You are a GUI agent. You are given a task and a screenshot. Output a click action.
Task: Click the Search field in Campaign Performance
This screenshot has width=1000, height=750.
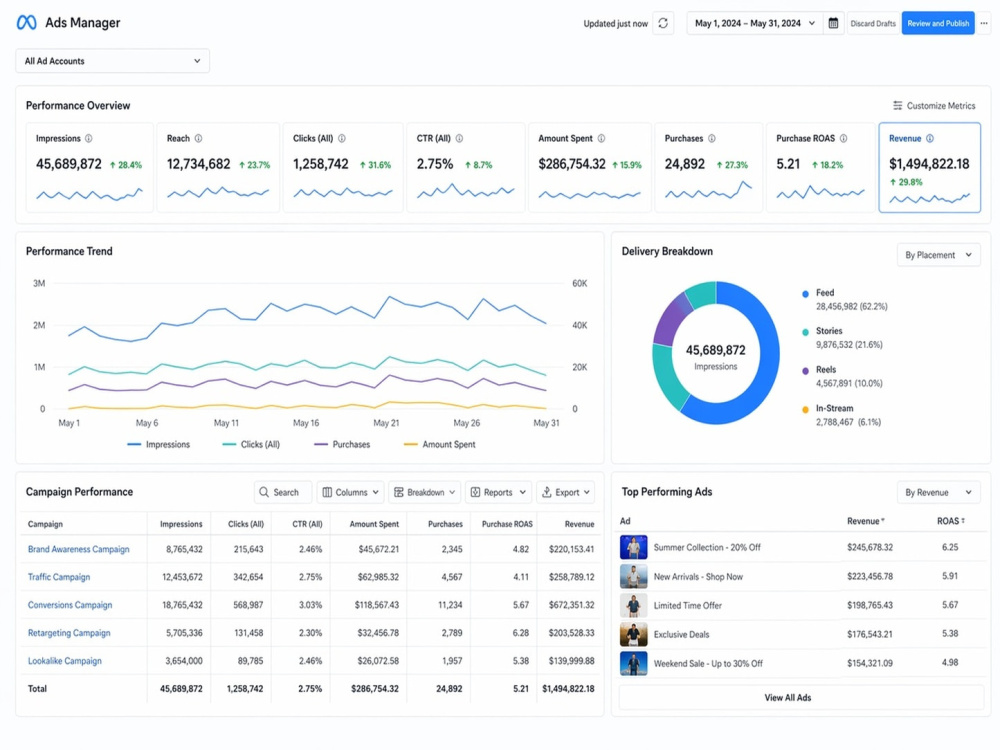283,492
